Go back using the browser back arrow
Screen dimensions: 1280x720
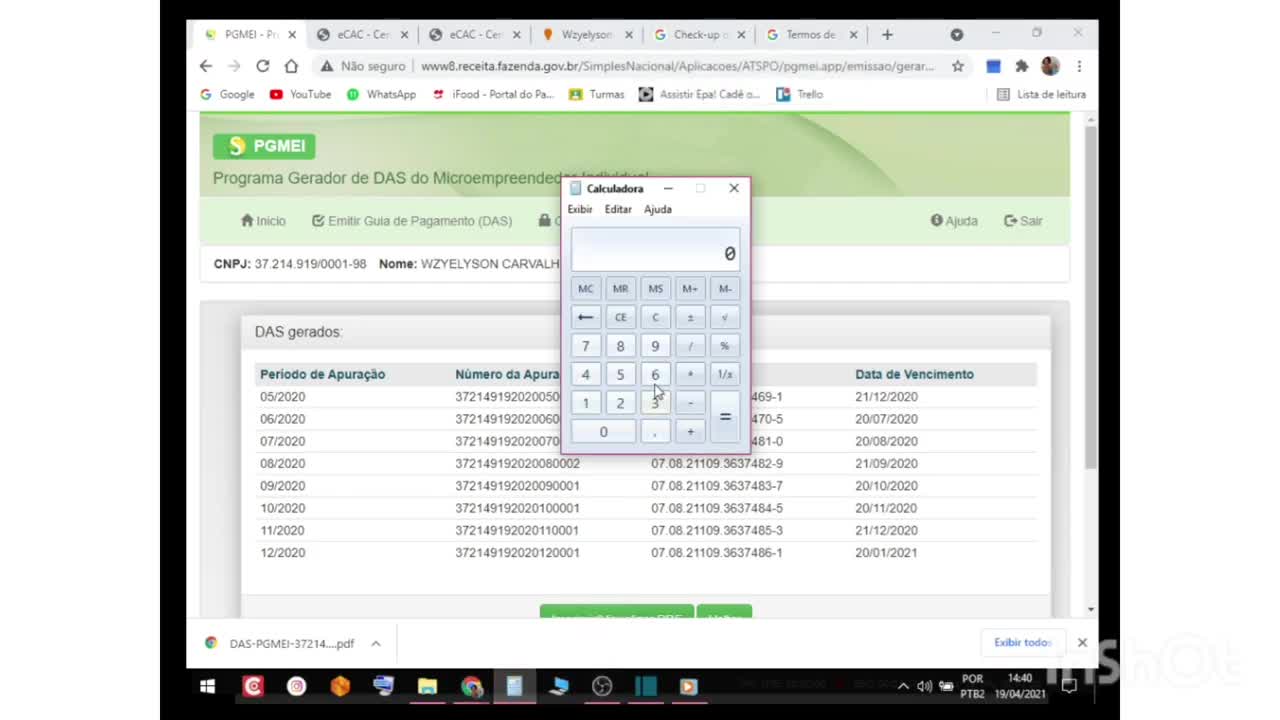[x=206, y=66]
